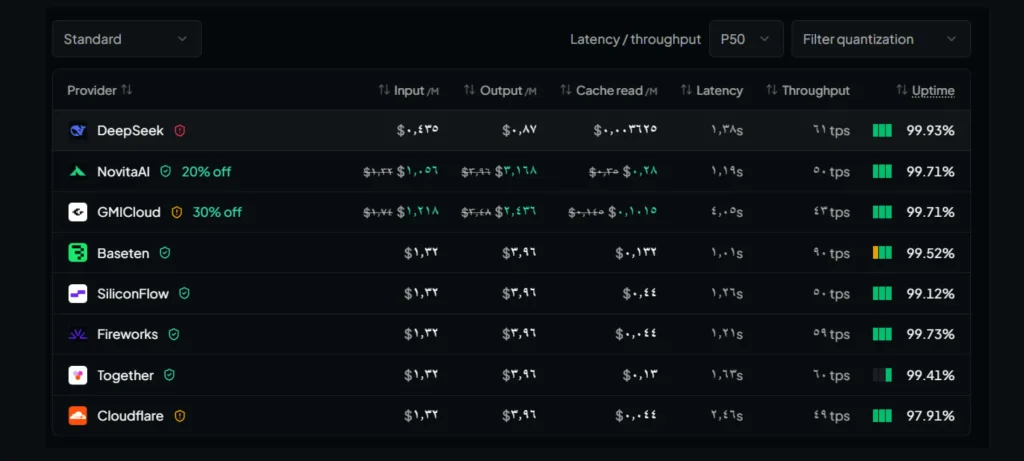Viewport: 1024px width, 461px height.
Task: Sort by Throughput column header
Action: click(808, 91)
